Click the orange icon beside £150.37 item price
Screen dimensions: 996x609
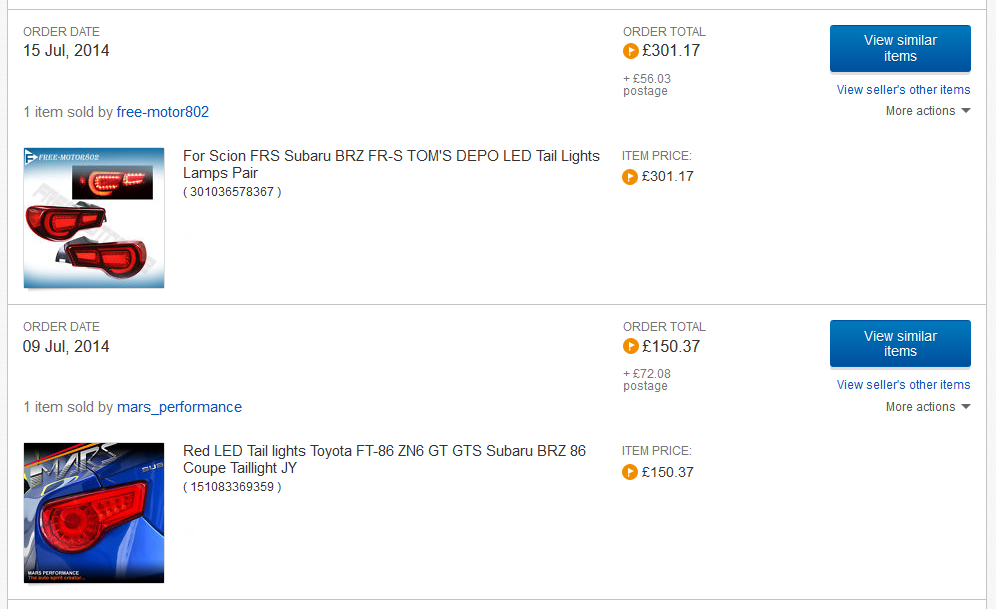[629, 472]
